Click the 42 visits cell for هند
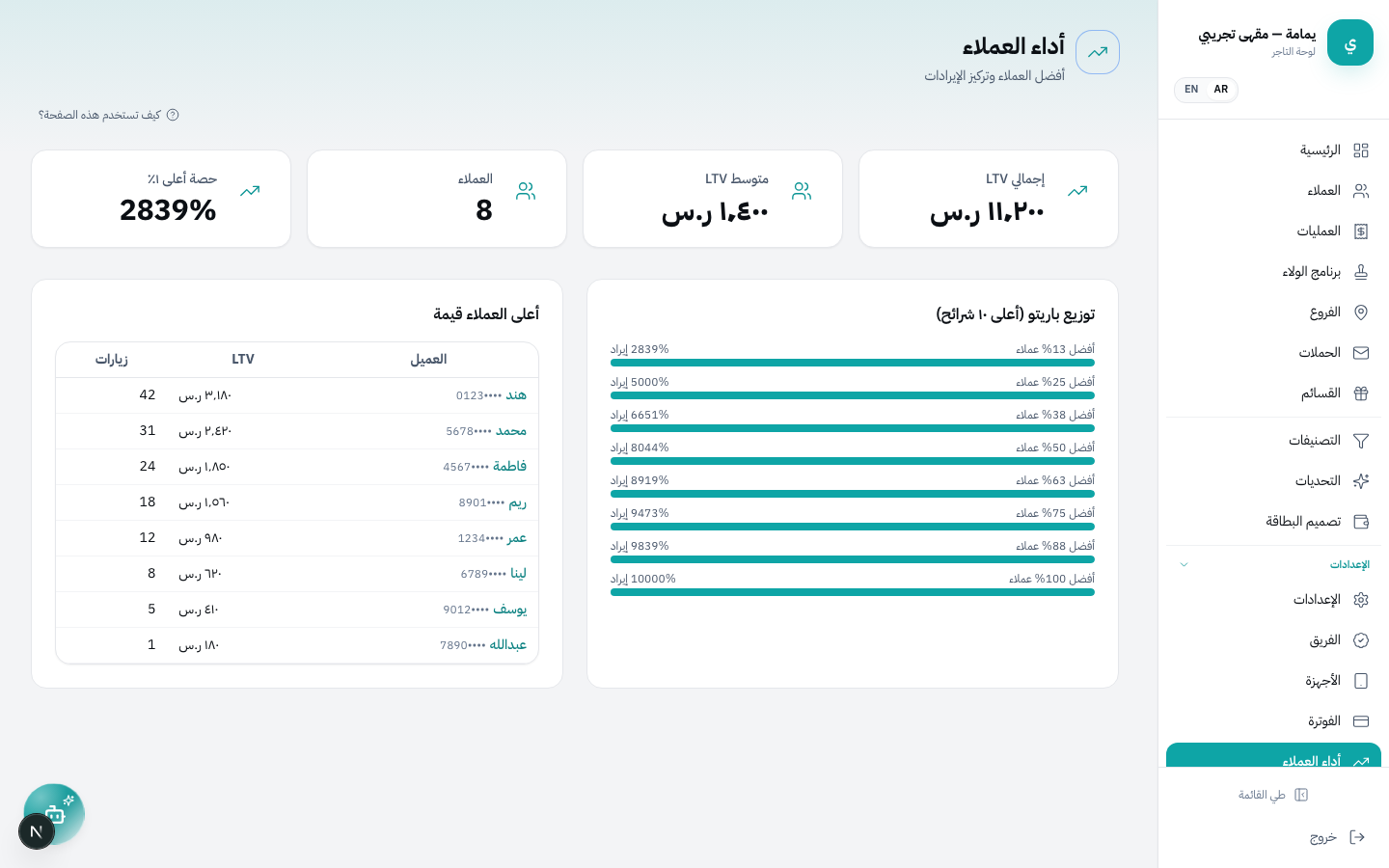Viewport: 1389px width, 868px height. tap(148, 395)
